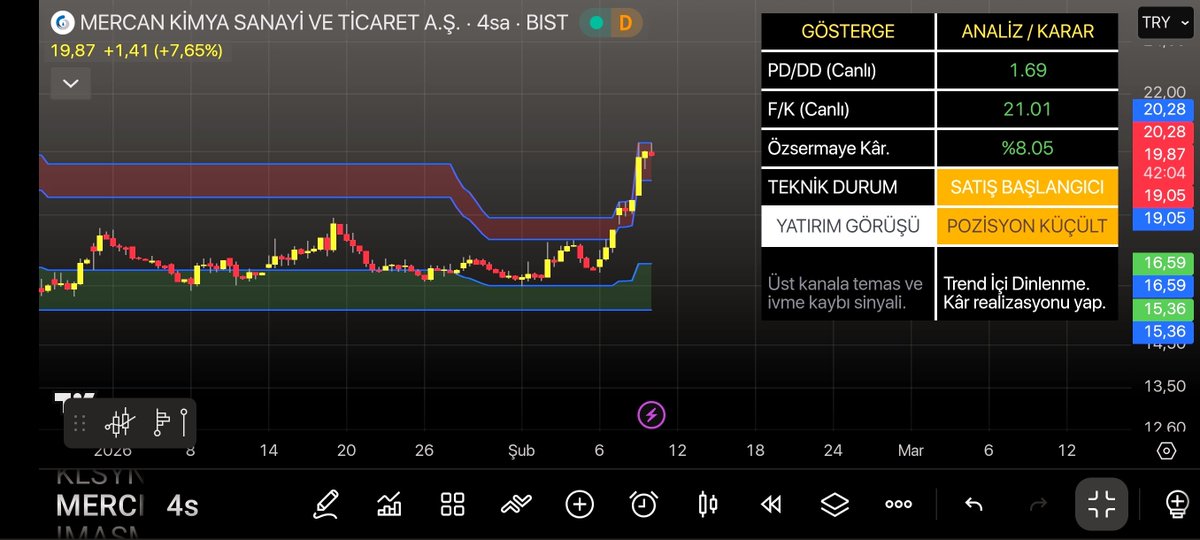Viewport: 1200px width, 540px height.
Task: Tap the current price label 19,87
Action: 1164,153
